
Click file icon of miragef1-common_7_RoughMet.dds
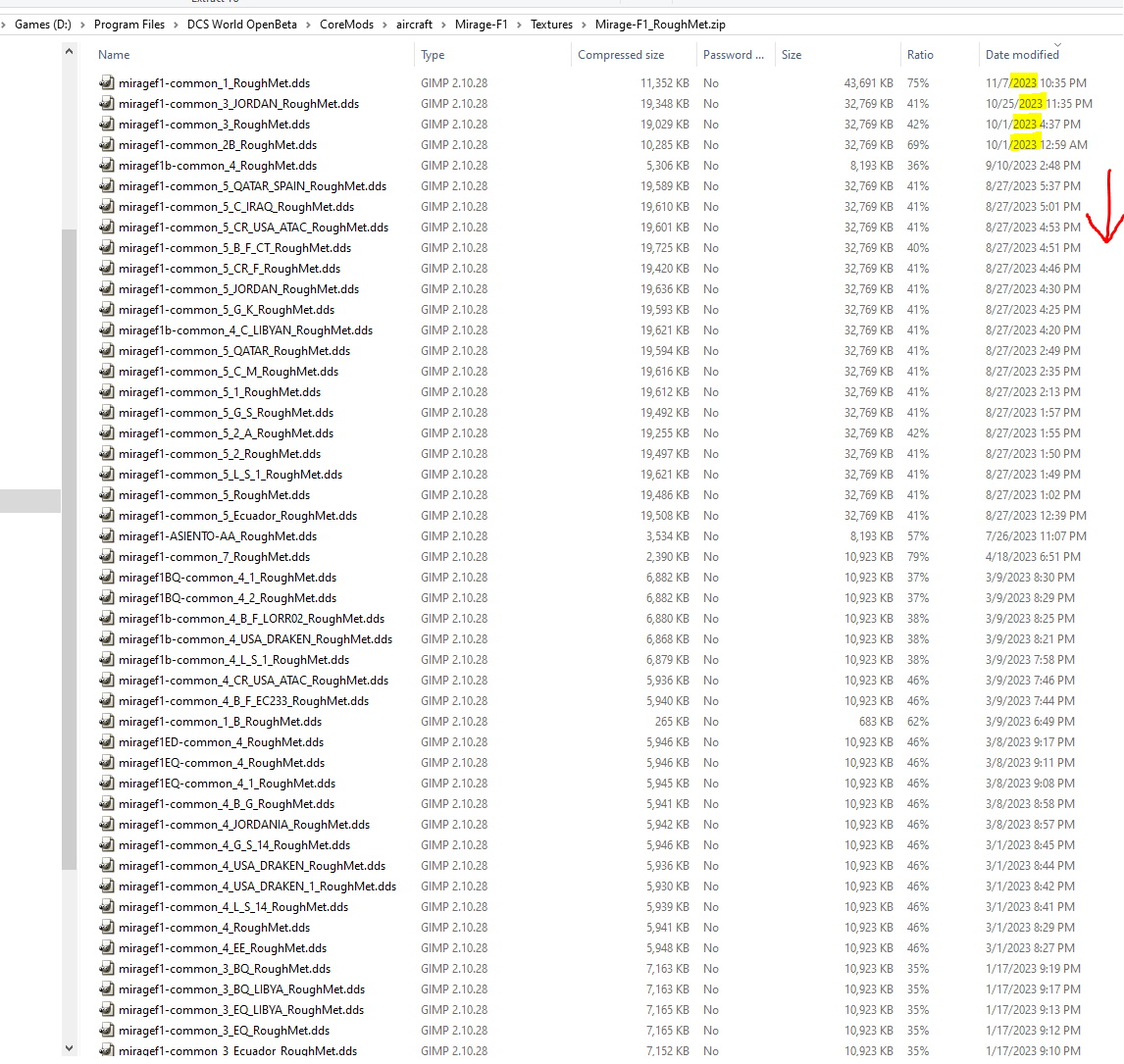pos(107,557)
